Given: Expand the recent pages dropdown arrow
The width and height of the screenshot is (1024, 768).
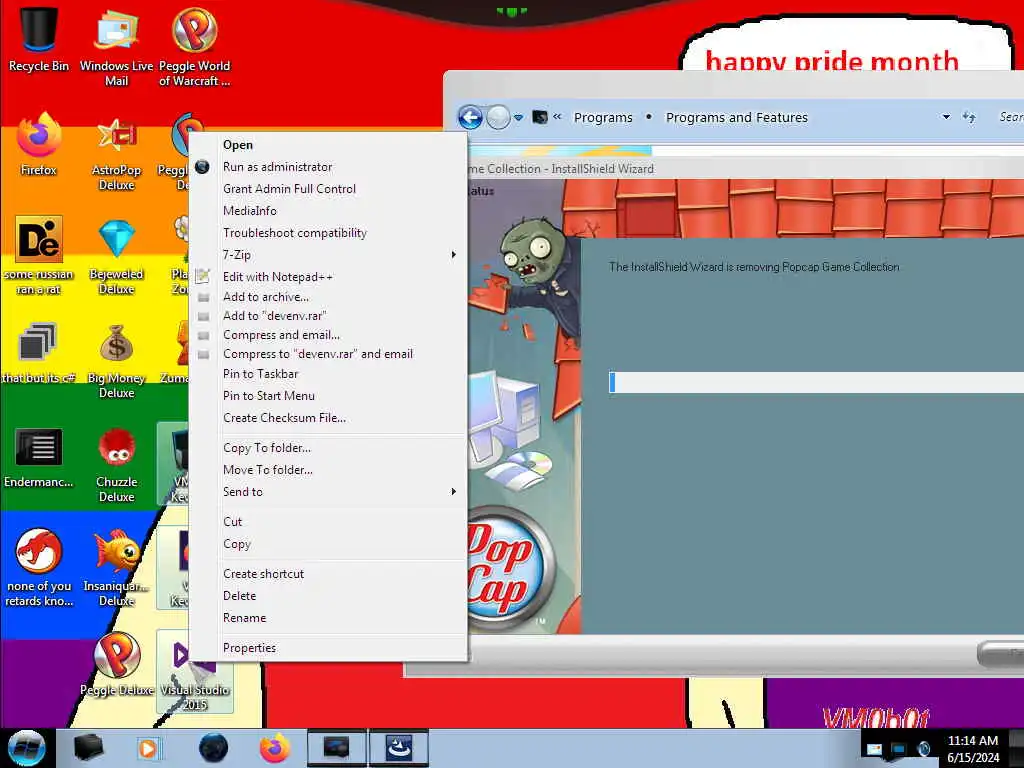Looking at the screenshot, I should [519, 118].
